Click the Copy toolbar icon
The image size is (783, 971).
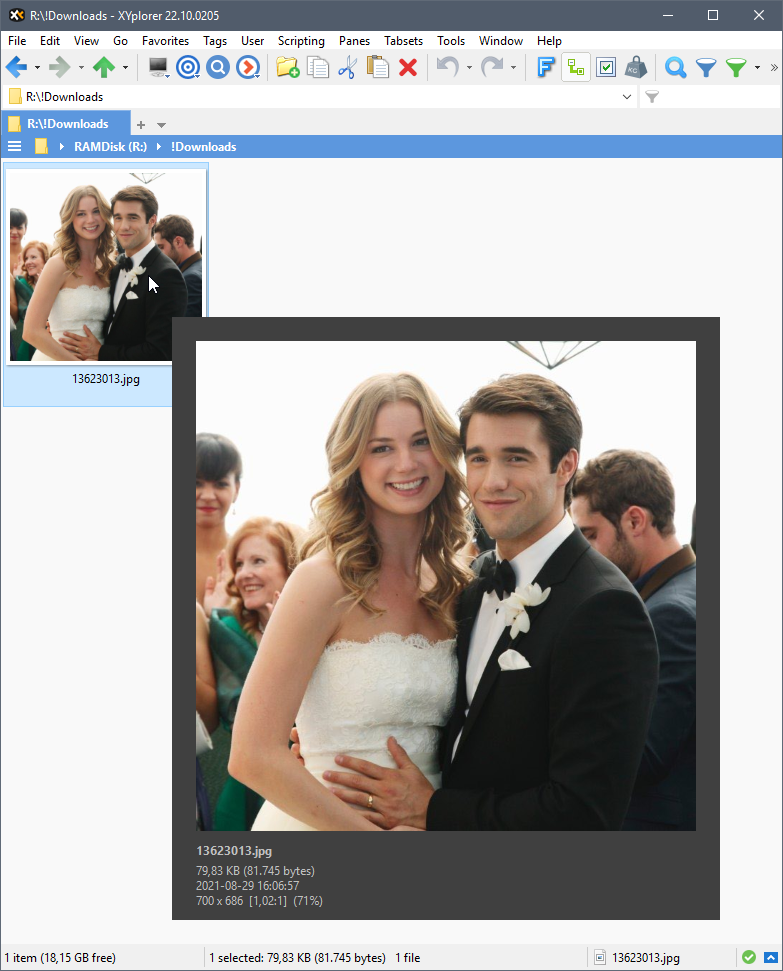(x=318, y=68)
